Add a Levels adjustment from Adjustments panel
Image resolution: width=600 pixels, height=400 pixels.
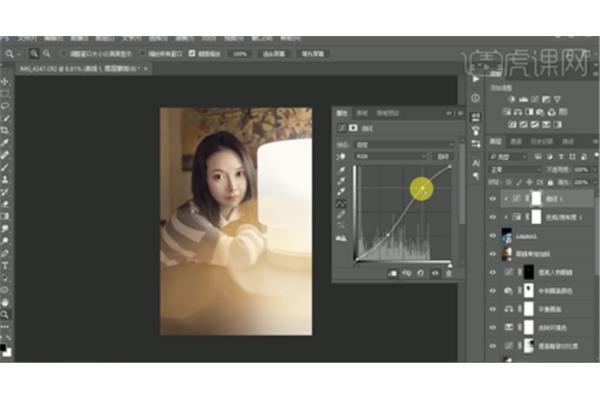[x=523, y=99]
